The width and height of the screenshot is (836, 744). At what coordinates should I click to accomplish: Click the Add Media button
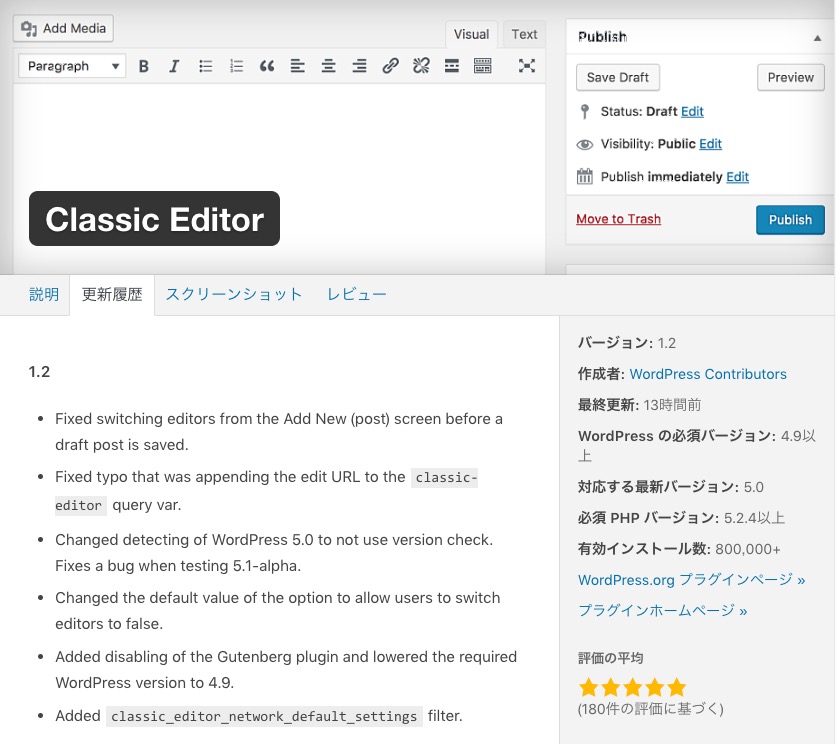[63, 28]
